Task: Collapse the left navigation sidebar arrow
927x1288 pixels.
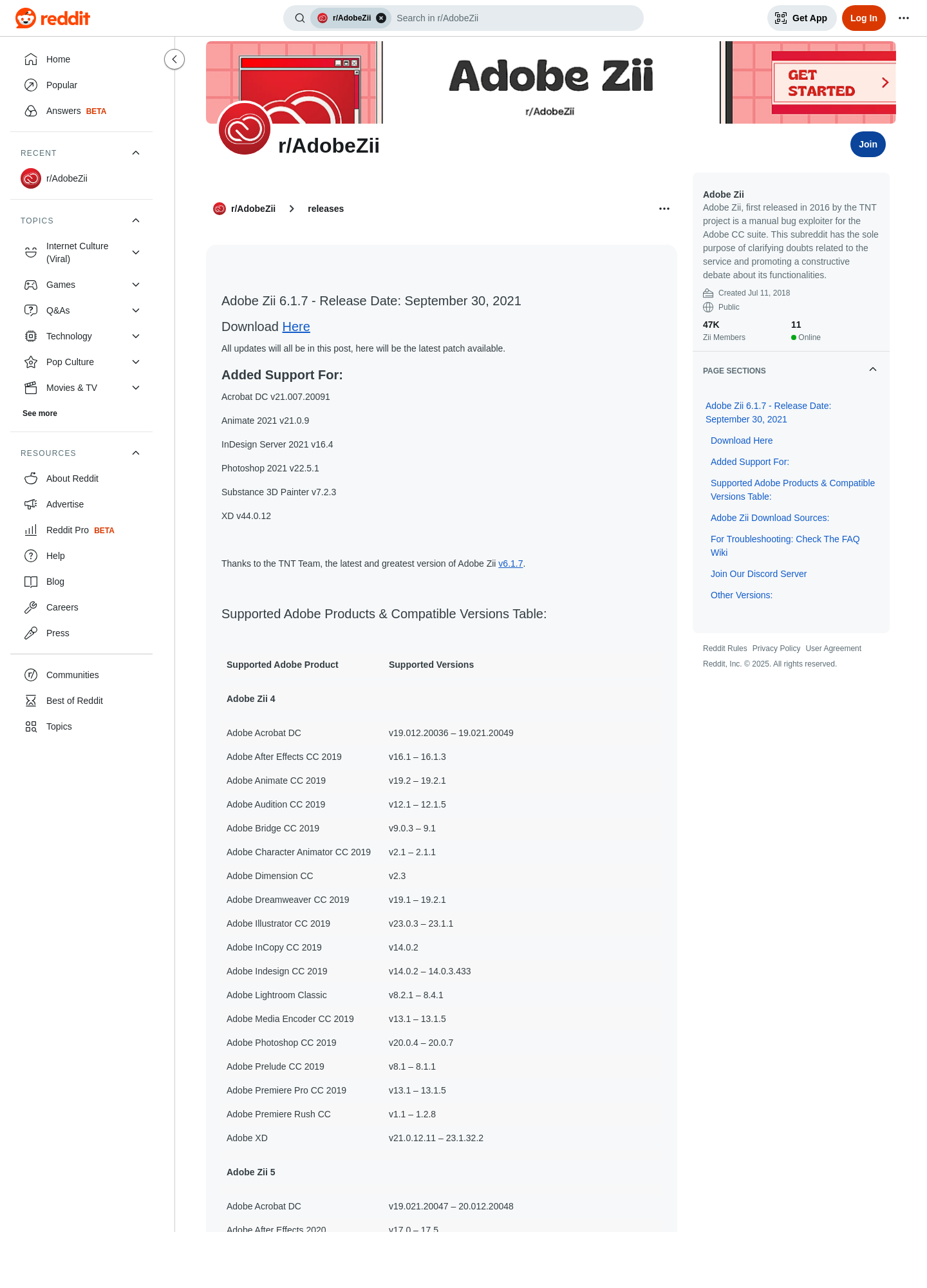Action: pyautogui.click(x=174, y=59)
